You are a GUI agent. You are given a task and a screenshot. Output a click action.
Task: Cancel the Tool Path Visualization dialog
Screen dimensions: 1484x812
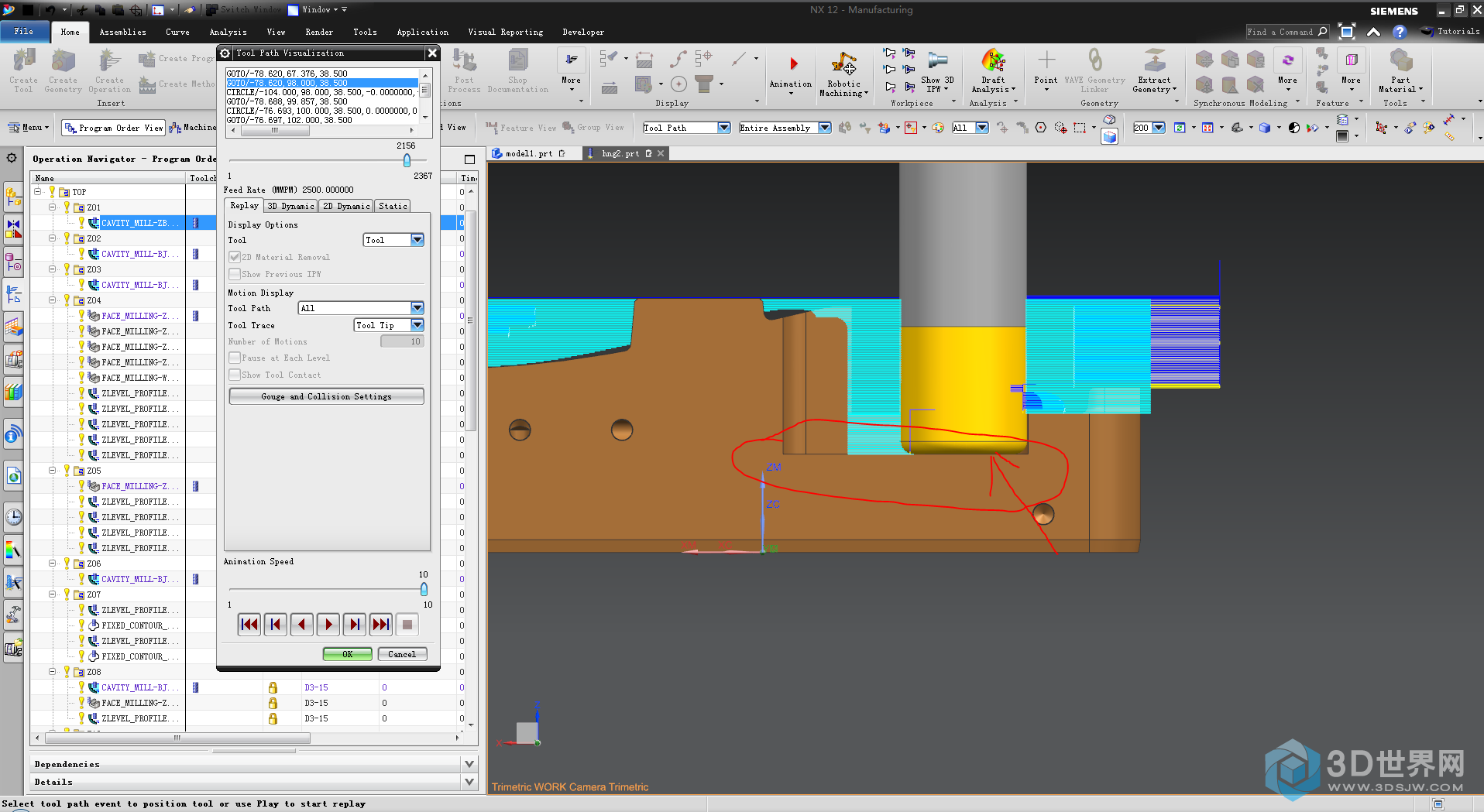[x=402, y=654]
